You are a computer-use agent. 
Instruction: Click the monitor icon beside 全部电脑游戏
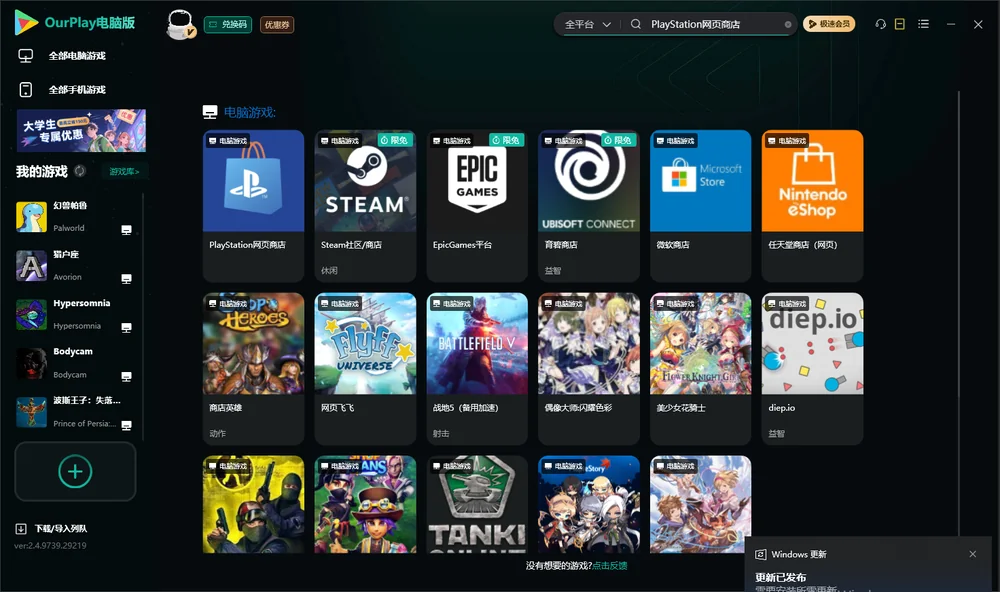[x=26, y=56]
